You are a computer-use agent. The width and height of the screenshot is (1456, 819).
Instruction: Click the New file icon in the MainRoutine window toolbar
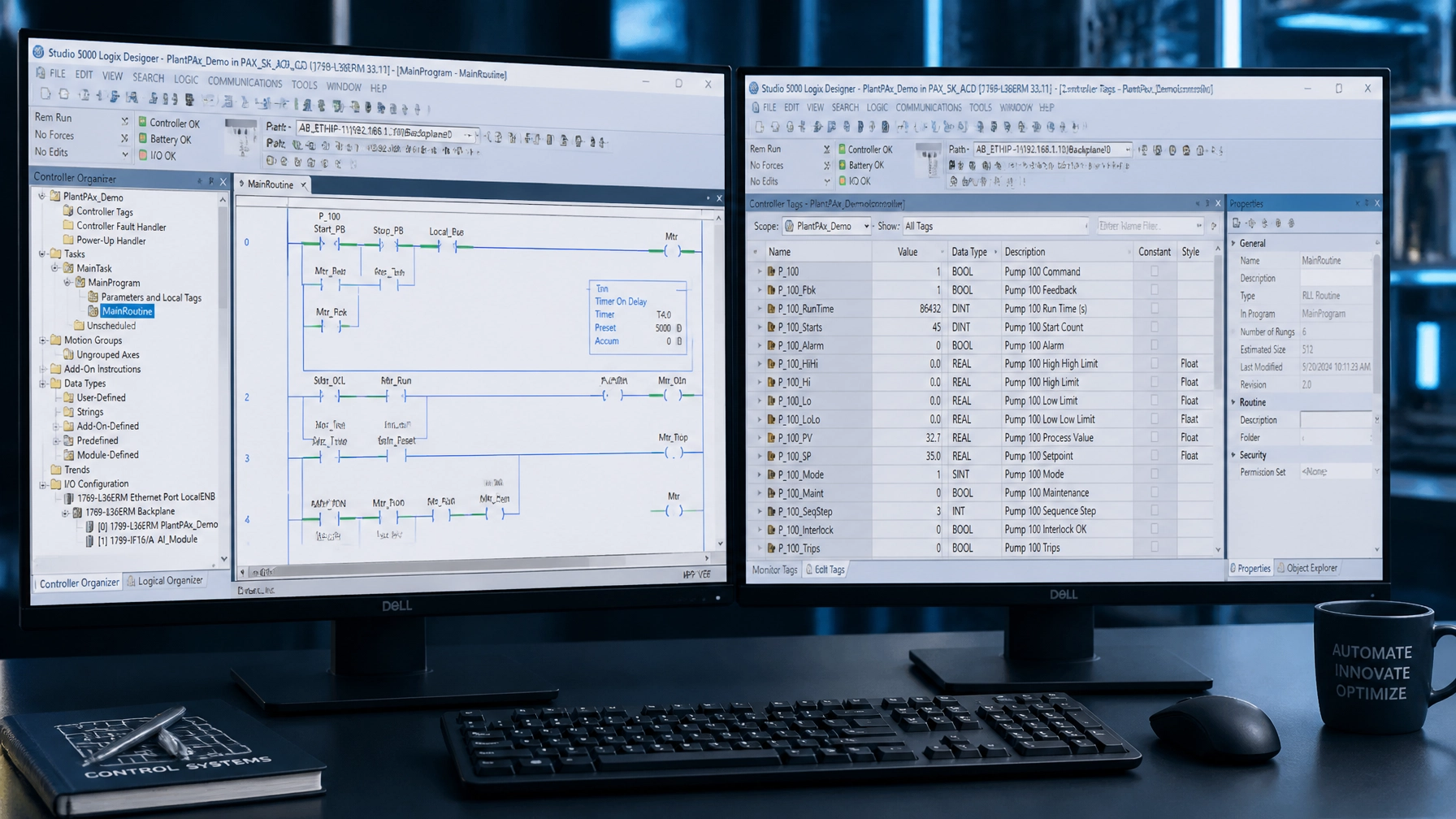point(45,95)
